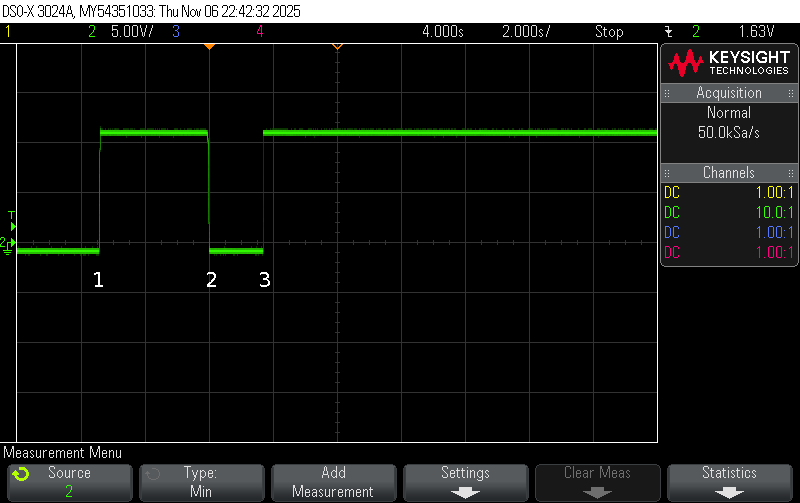The image size is (800, 503).
Task: Click Add Measurement softkey
Action: 334,483
